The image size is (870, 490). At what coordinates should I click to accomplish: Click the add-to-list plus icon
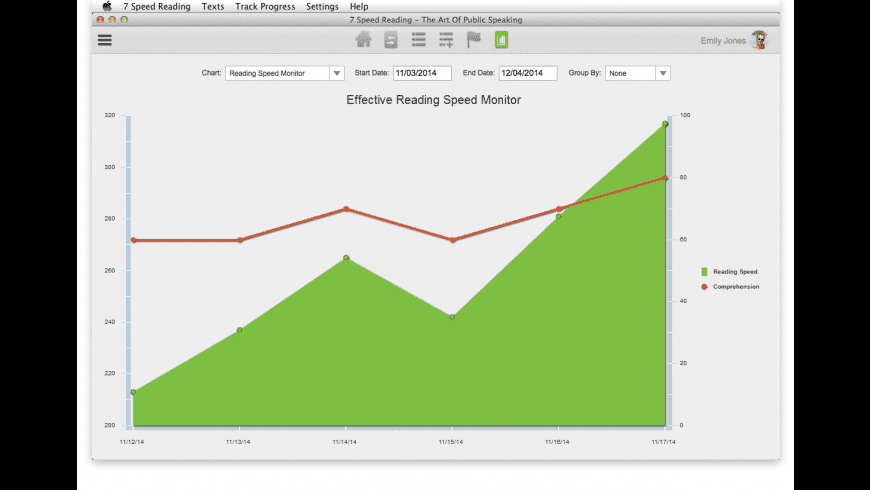(x=446, y=40)
